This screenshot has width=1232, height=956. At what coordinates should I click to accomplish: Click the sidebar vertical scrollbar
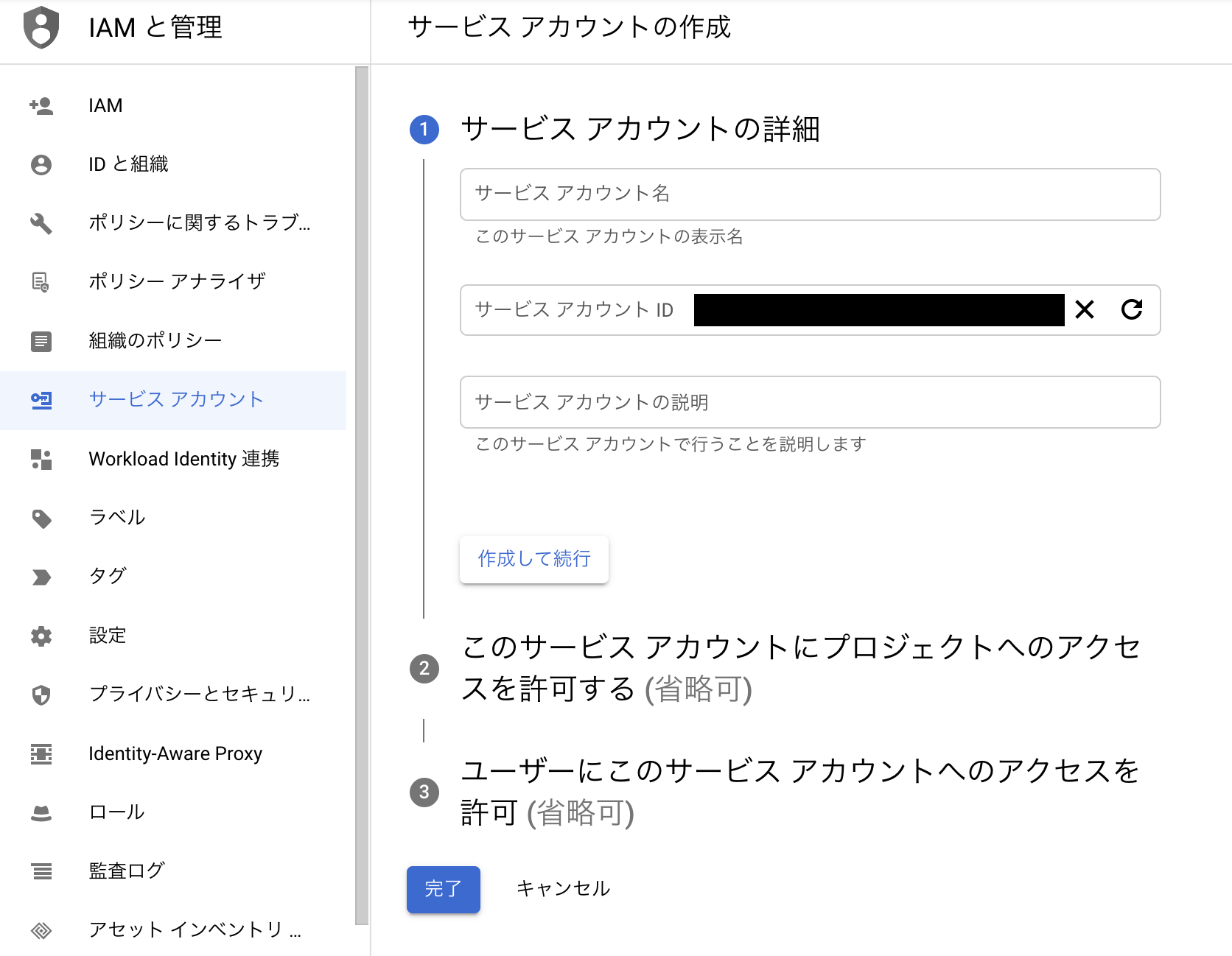point(362,495)
